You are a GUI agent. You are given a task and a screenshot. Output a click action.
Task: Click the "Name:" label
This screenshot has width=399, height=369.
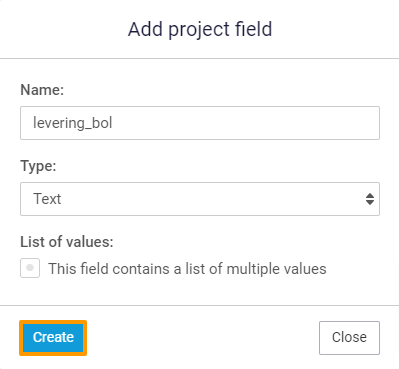pos(42,90)
